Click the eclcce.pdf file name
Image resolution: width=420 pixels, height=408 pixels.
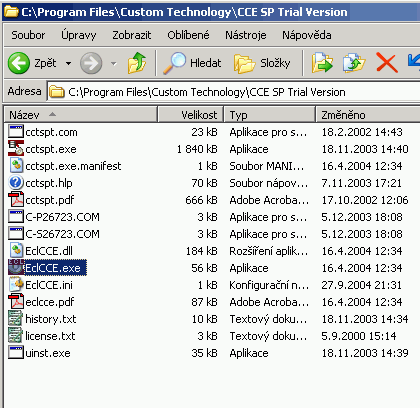(x=50, y=302)
